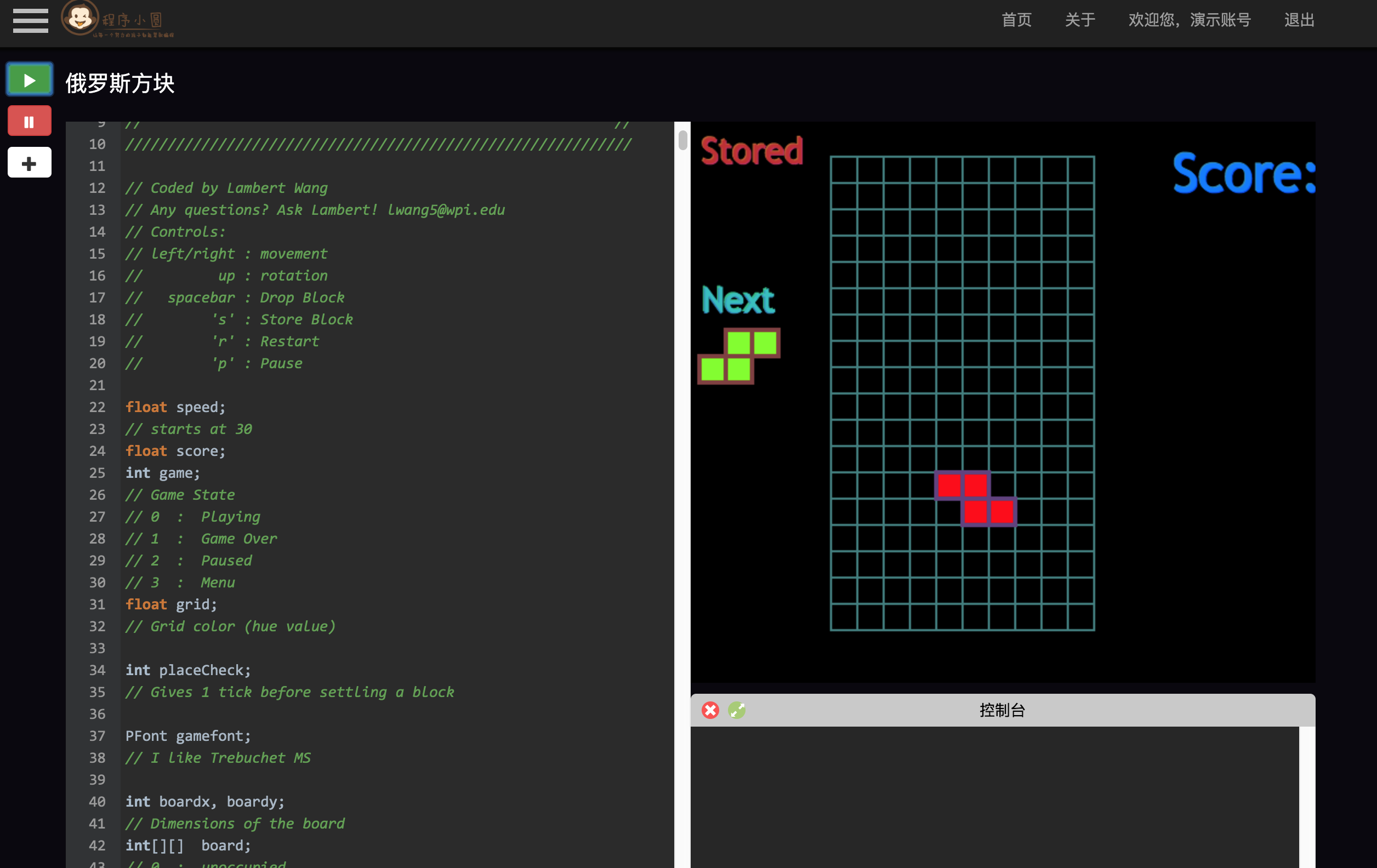Click line number 22 in gutter
This screenshot has height=868, width=1377.
pyautogui.click(x=97, y=407)
